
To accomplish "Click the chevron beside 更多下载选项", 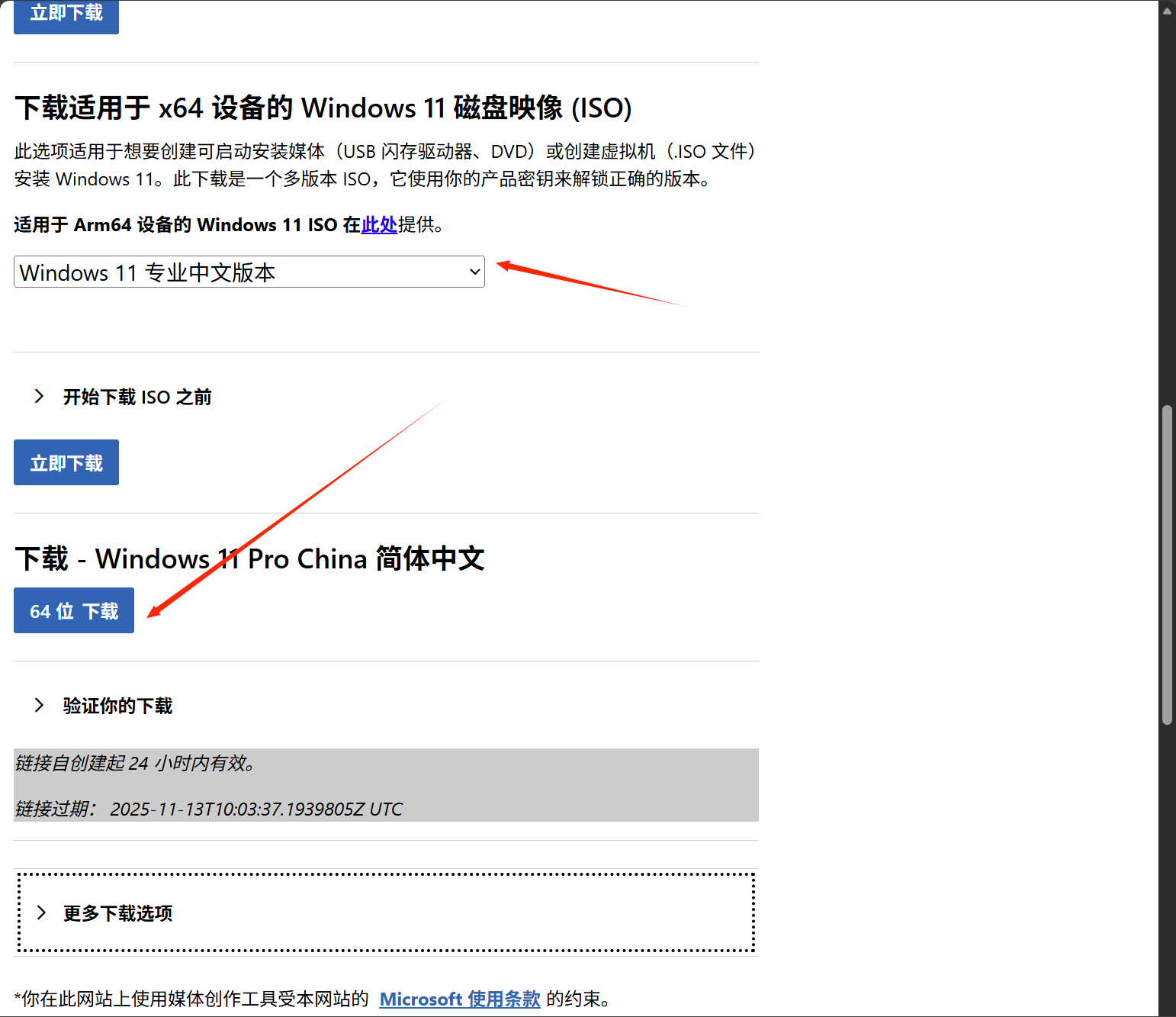I will 41,912.
